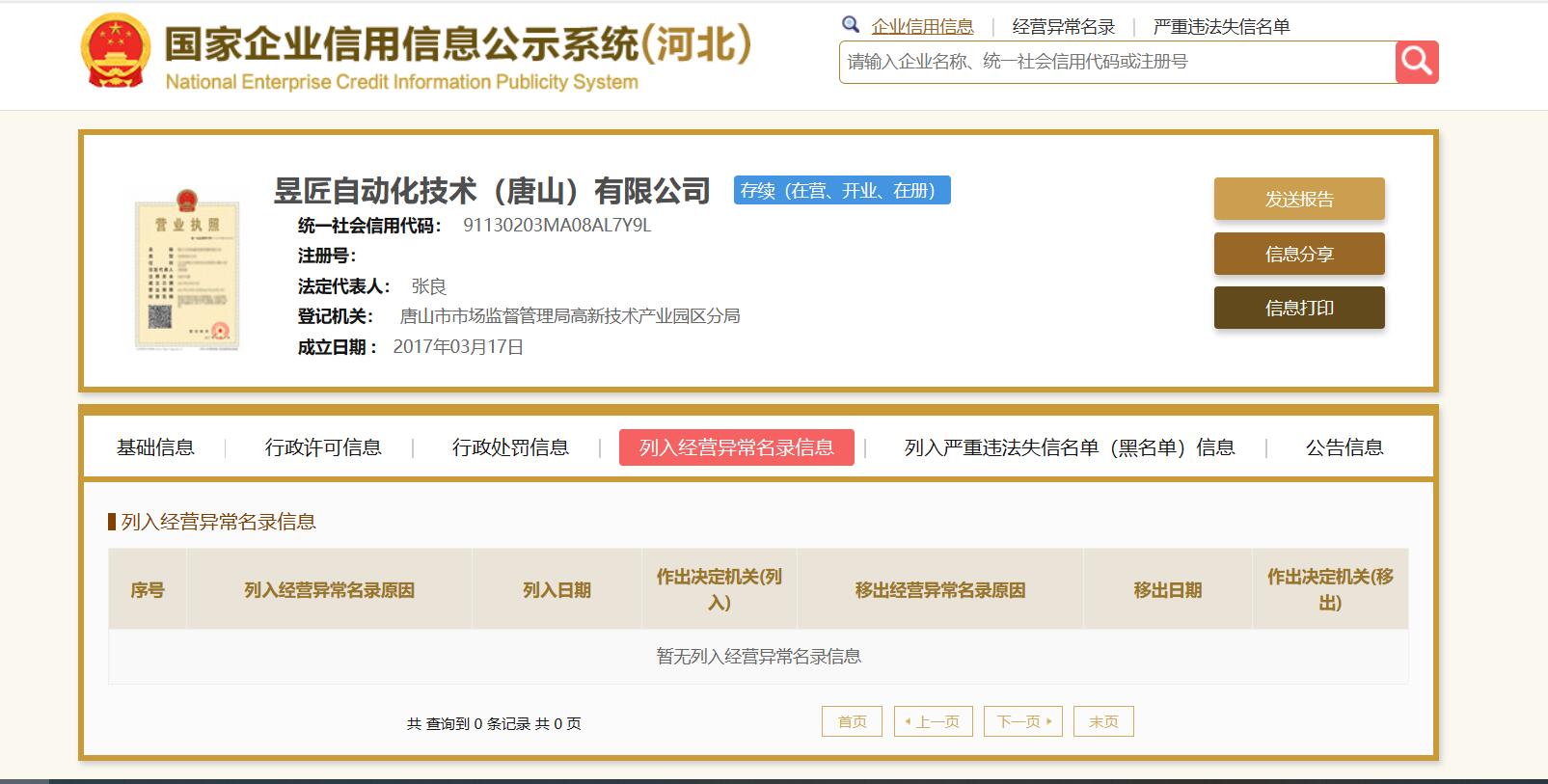Click the 统一社会信用代码 label
This screenshot has width=1548, height=784.
[369, 226]
